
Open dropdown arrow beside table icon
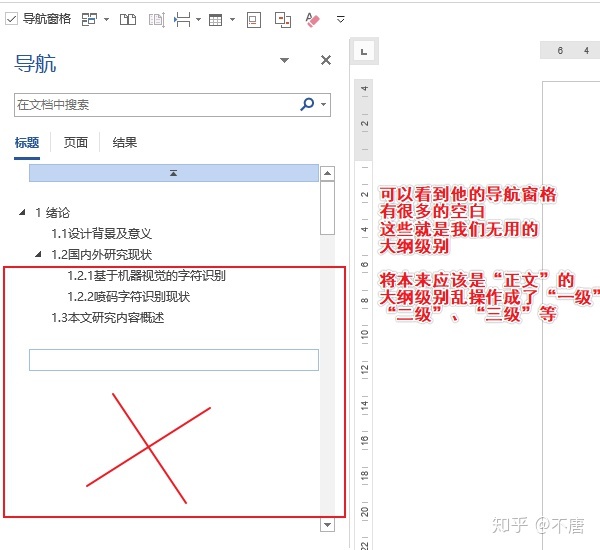pos(232,19)
